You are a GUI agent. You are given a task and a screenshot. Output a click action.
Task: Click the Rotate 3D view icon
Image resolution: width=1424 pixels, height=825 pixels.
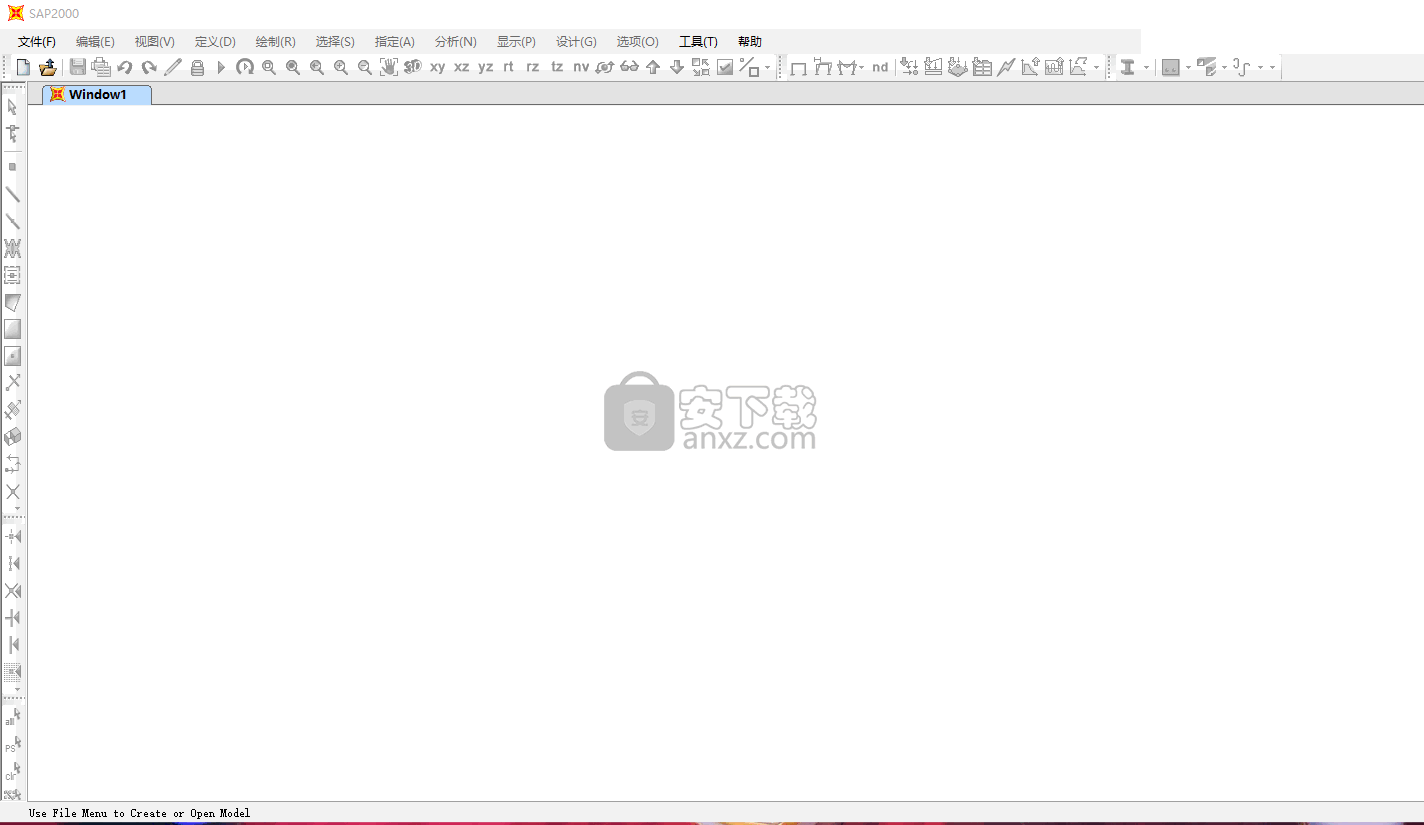[605, 67]
